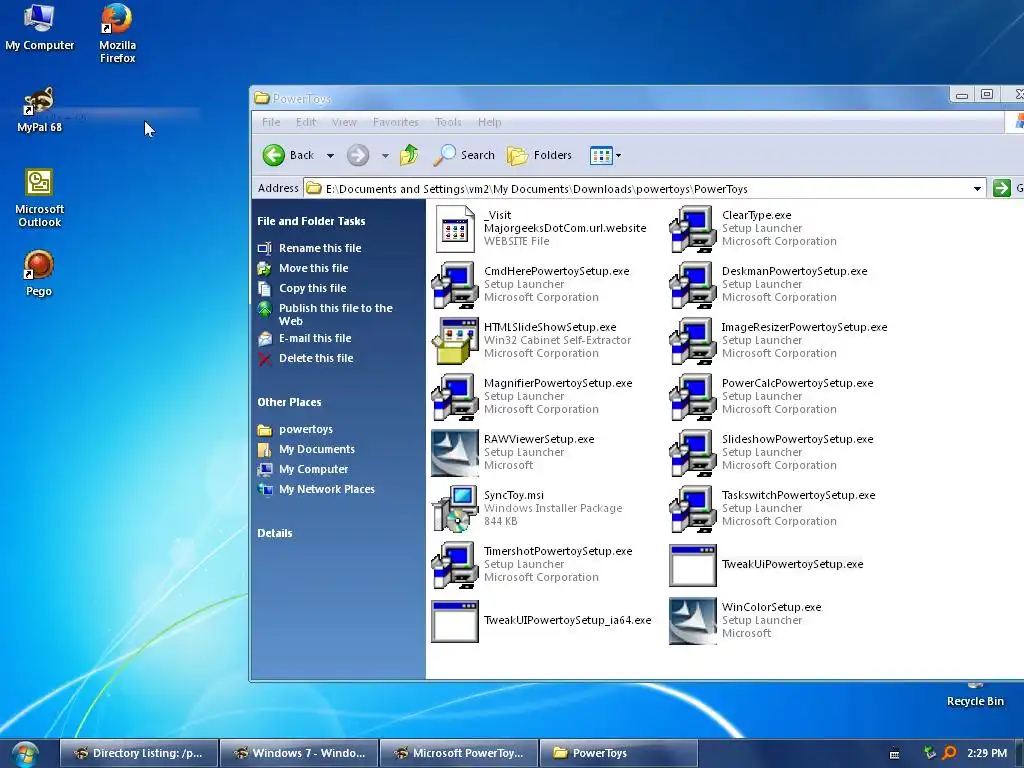Click the PowerToys taskbar button
1024x768 pixels.
(x=618, y=753)
